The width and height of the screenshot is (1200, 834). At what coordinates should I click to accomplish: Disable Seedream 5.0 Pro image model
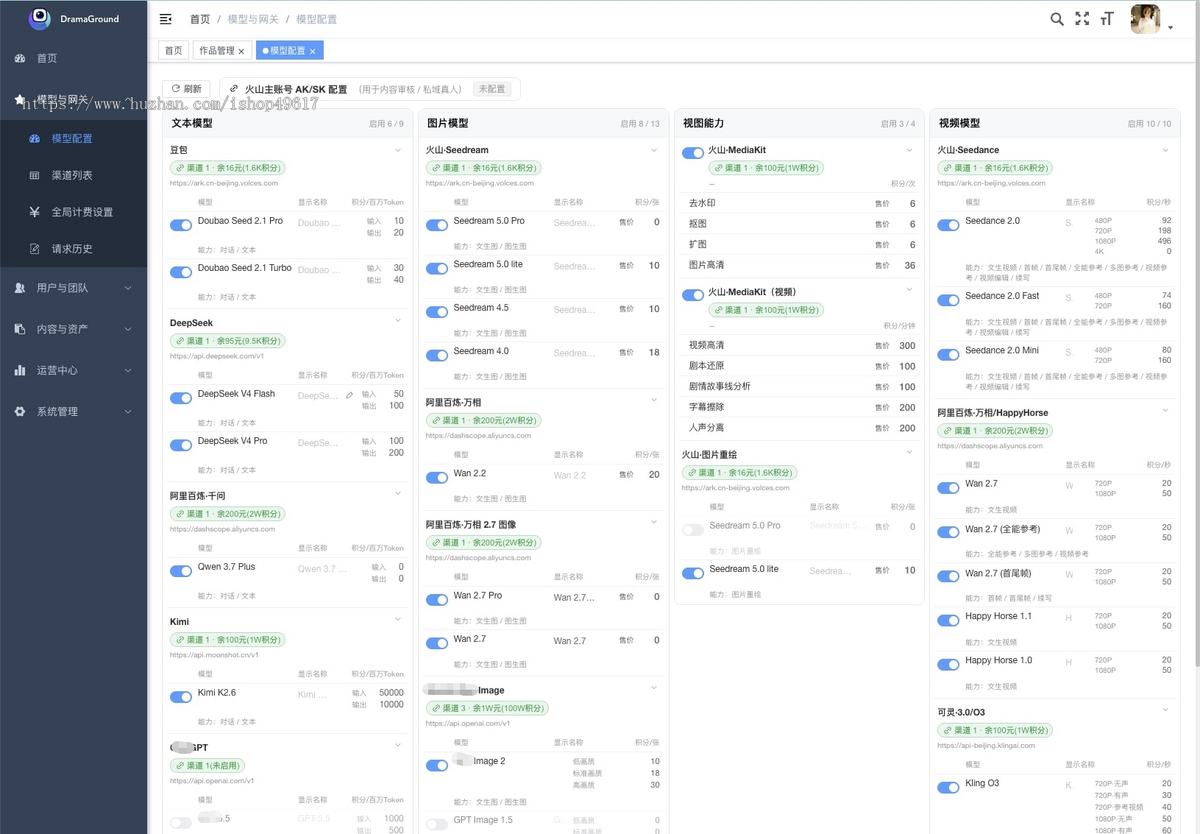(437, 225)
